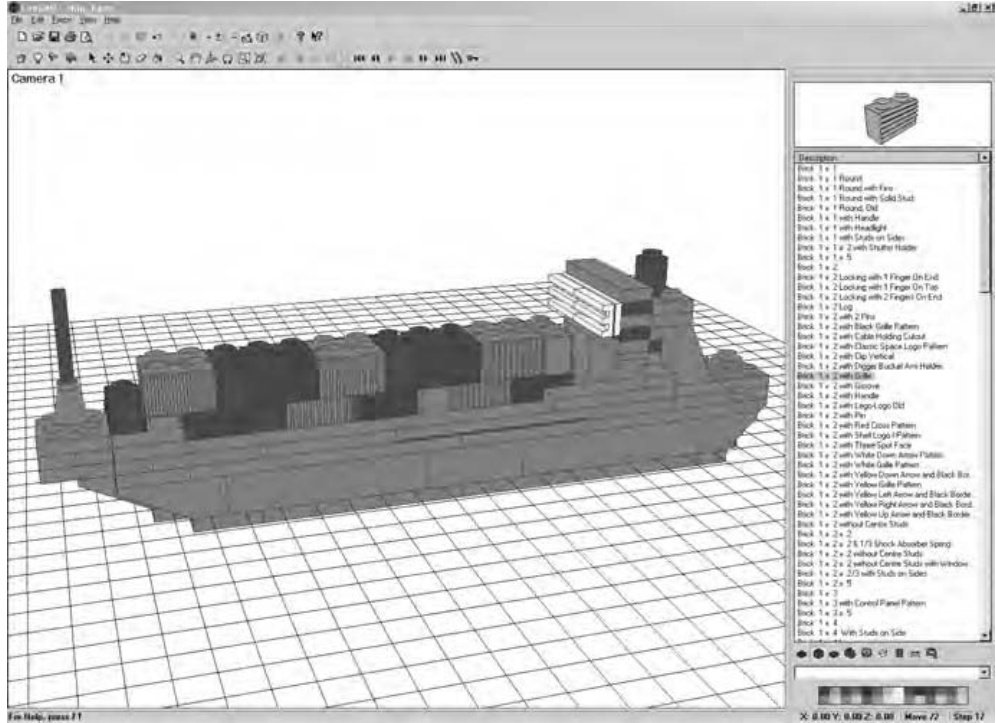Screen dimensions: 996x723
Task: Click the New project toolbar icon
Action: pyautogui.click(x=22, y=37)
